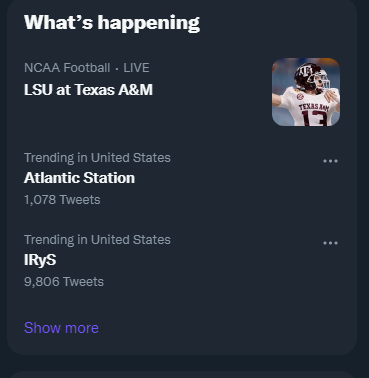The width and height of the screenshot is (369, 378).
Task: Click jersey number 13 in the thumbnail
Action: pos(314,118)
